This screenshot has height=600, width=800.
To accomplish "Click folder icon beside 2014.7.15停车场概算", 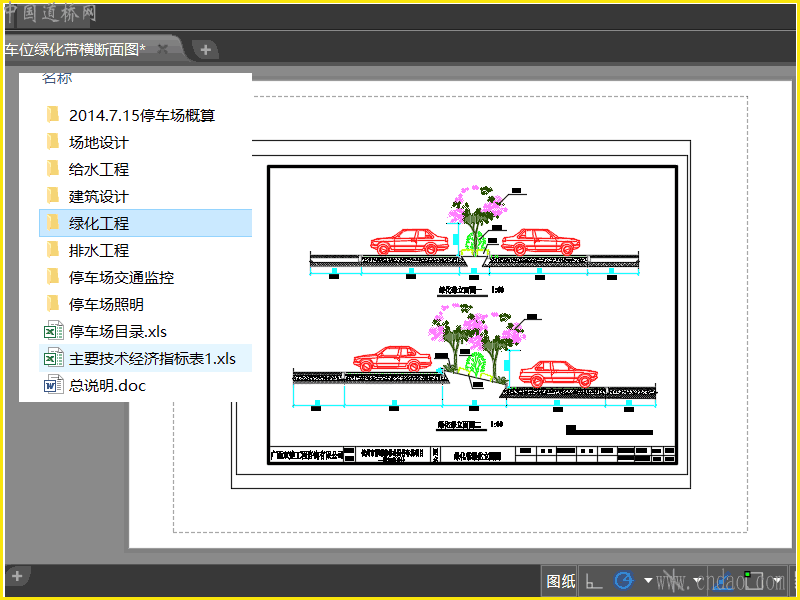I will click(x=53, y=115).
